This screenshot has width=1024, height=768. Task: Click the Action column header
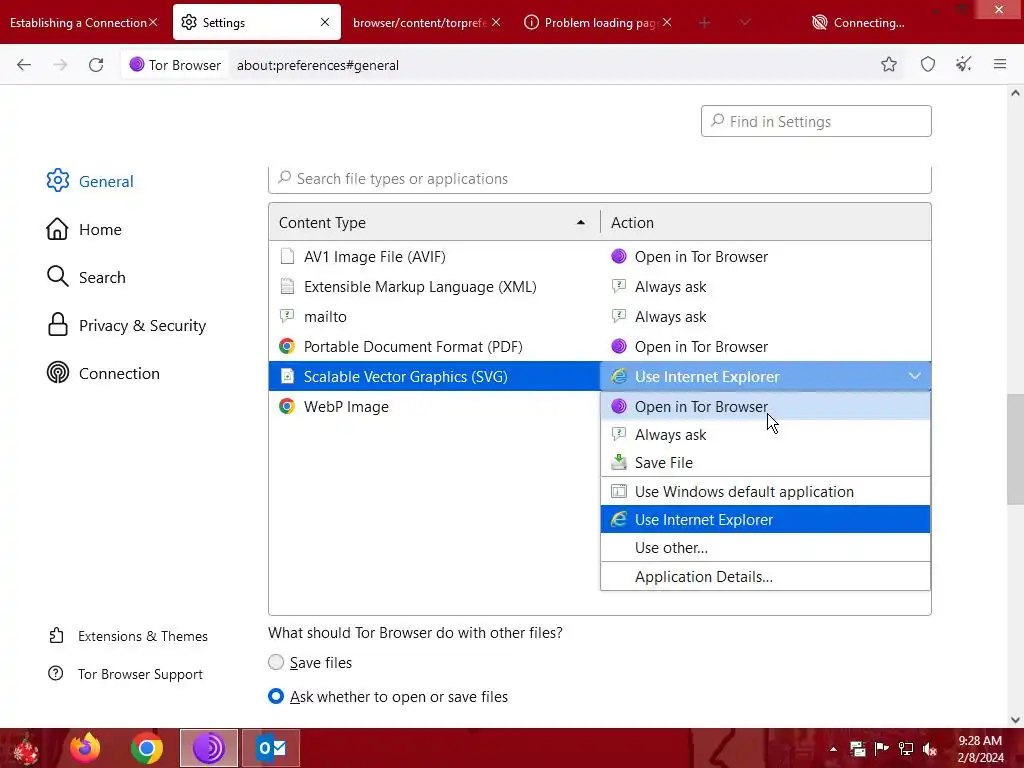coord(765,222)
